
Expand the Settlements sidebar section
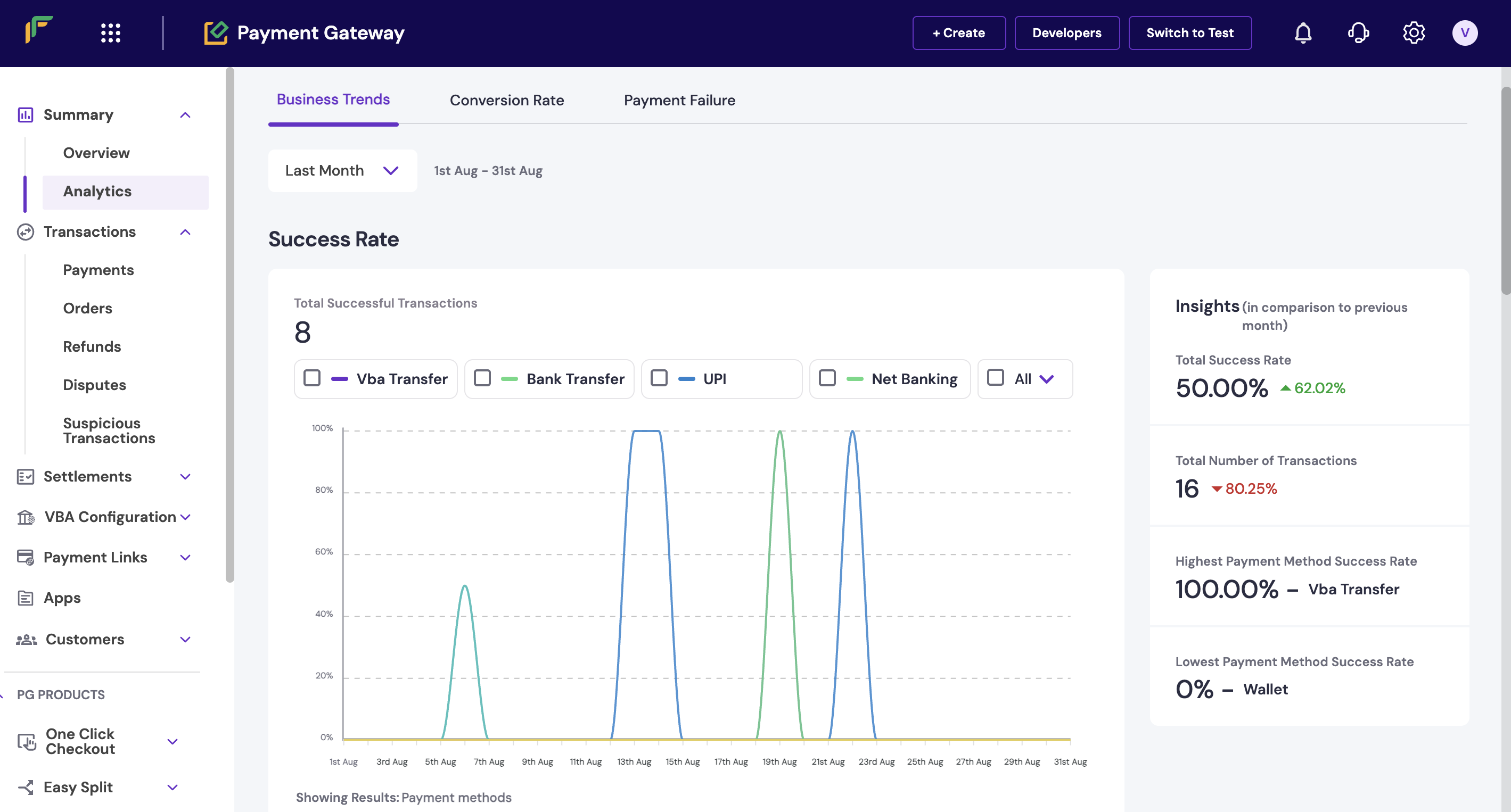(185, 477)
